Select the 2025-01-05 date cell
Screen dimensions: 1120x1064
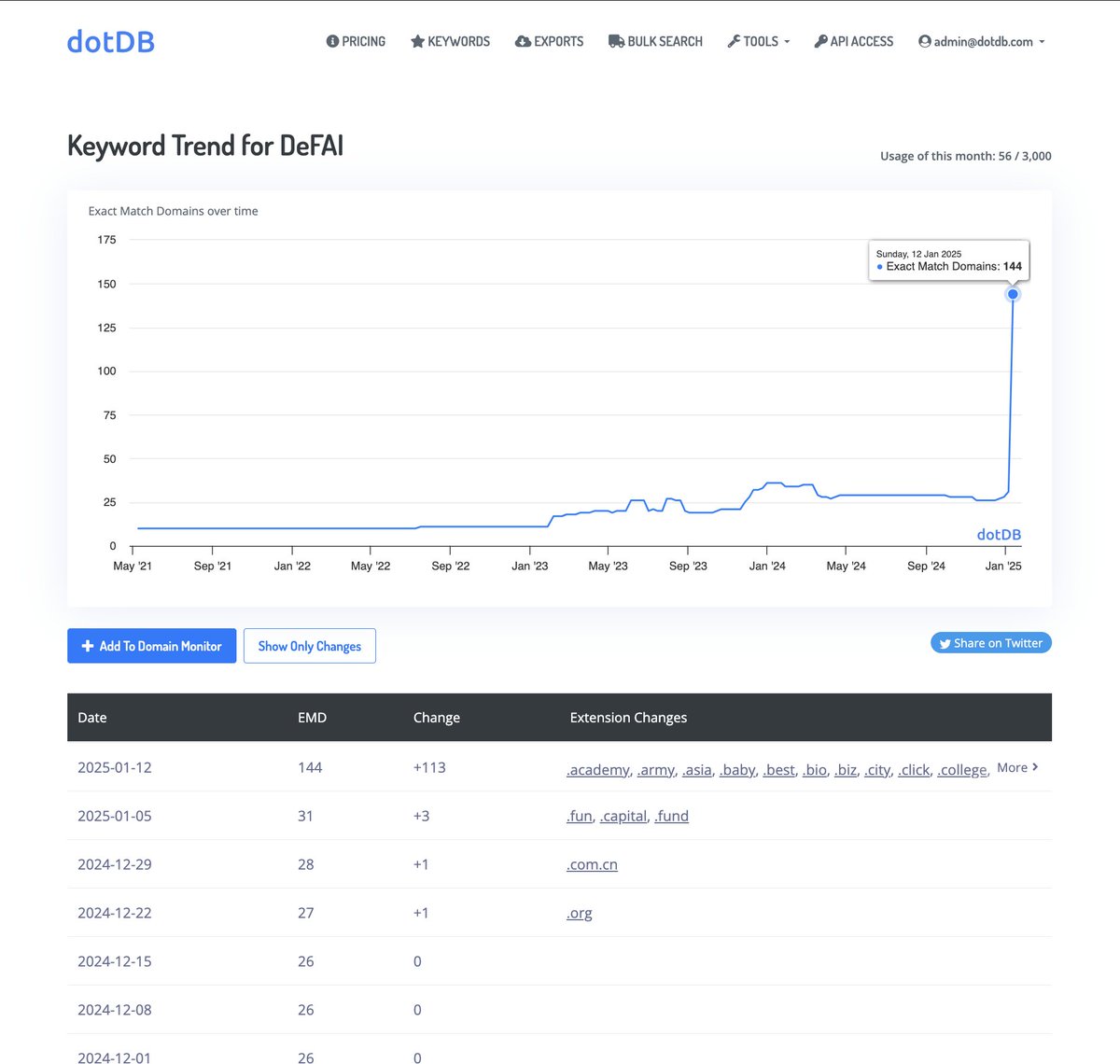click(115, 816)
